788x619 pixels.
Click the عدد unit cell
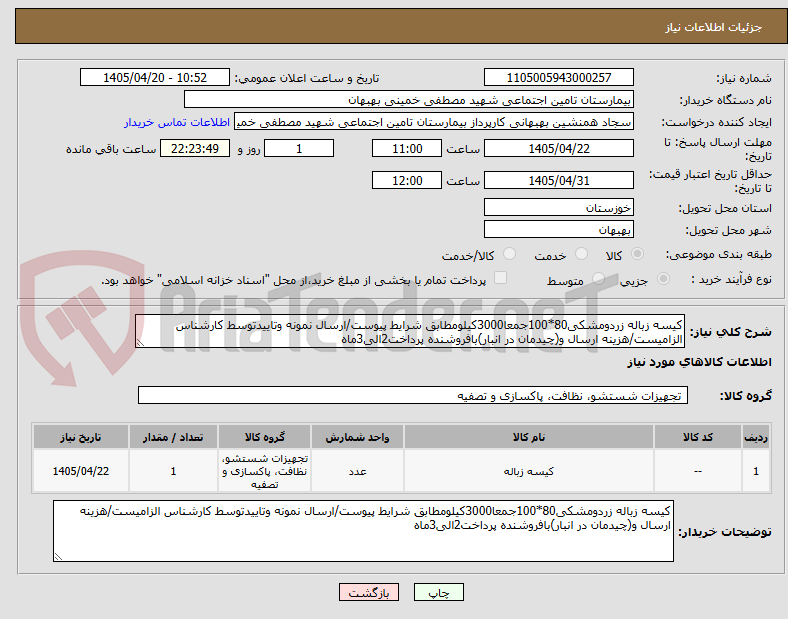357,471
